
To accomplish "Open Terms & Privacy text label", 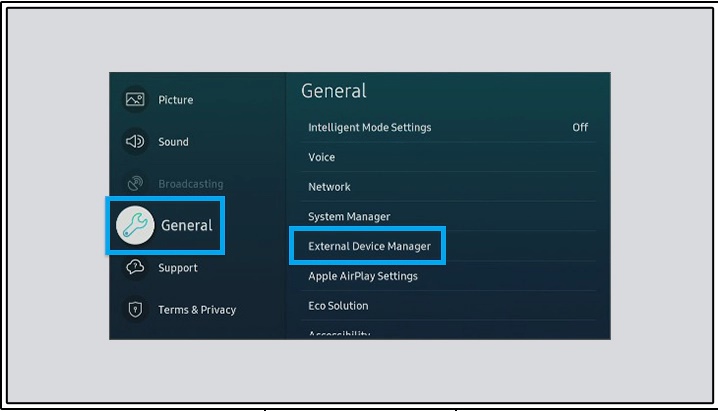I will pyautogui.click(x=197, y=310).
